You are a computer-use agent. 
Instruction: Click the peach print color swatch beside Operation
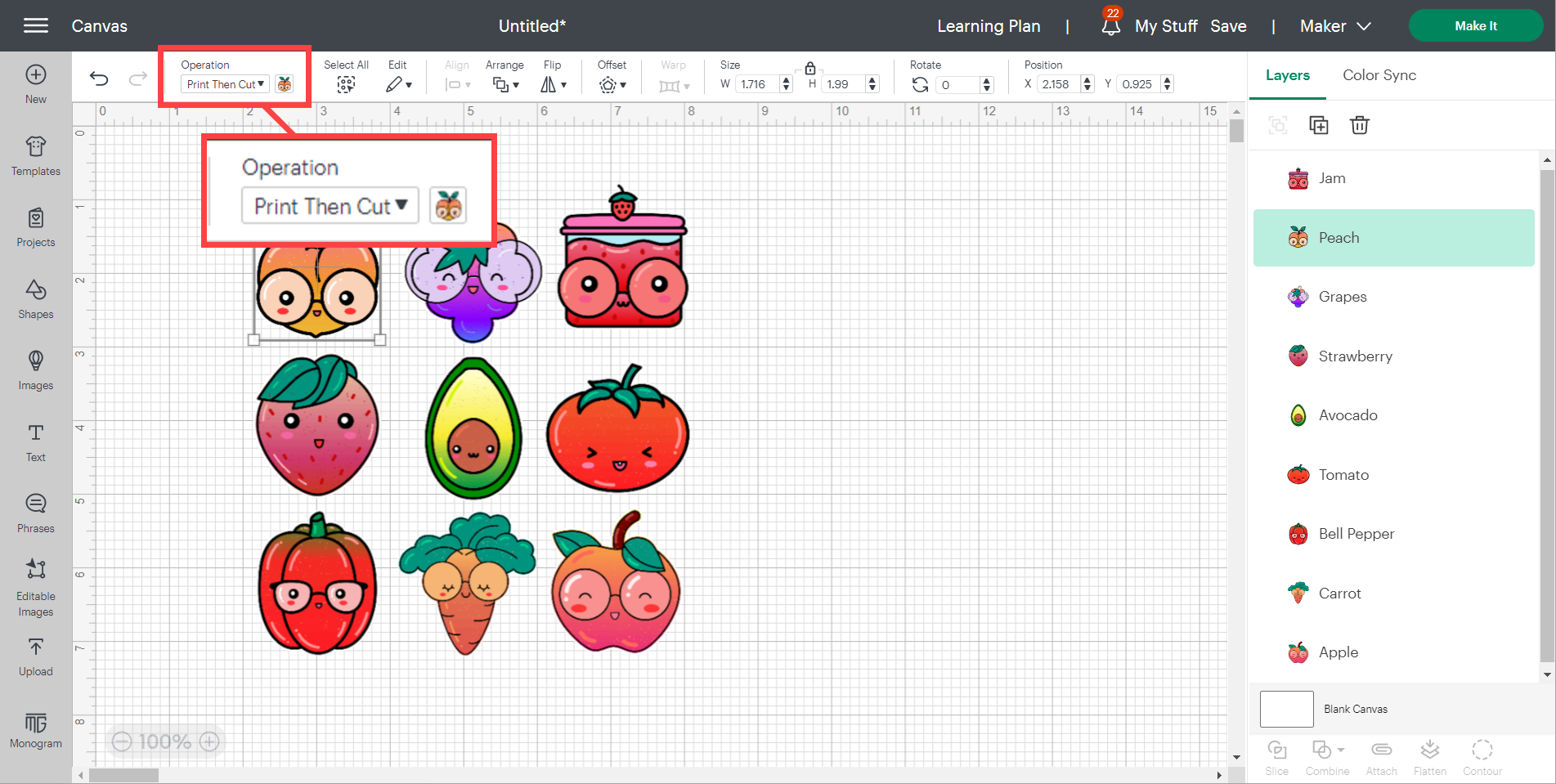click(284, 83)
